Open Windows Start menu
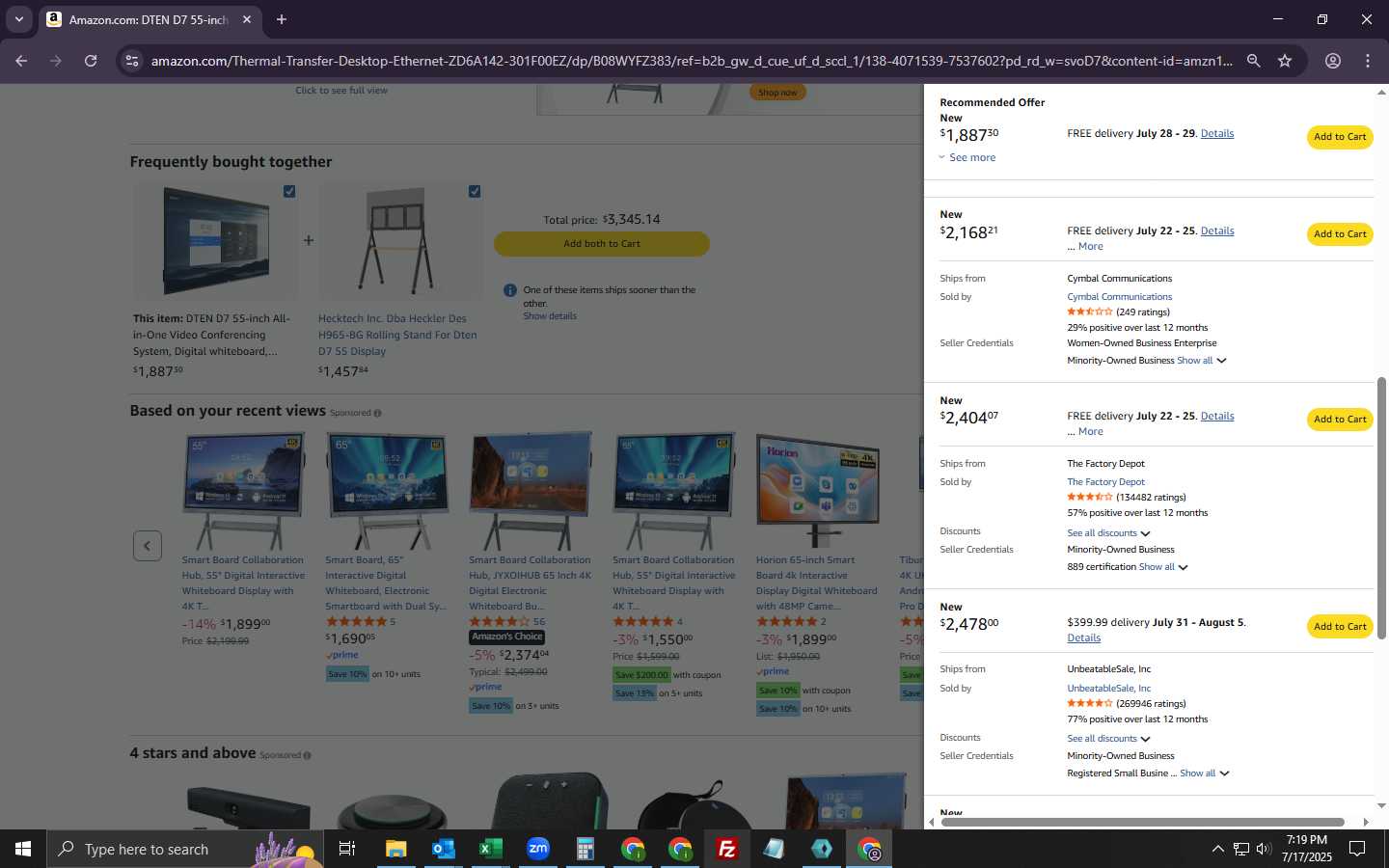The height and width of the screenshot is (868, 1389). tap(23, 849)
